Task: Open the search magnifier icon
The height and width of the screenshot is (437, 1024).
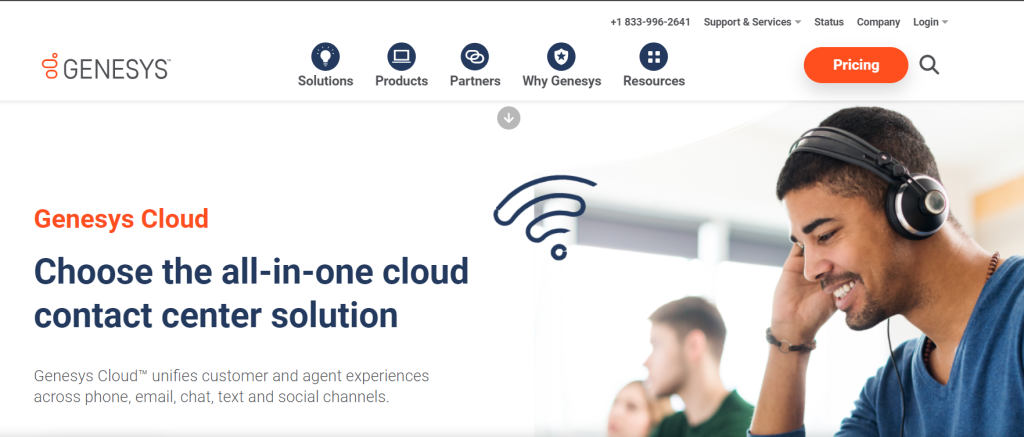Action: pyautogui.click(x=929, y=65)
